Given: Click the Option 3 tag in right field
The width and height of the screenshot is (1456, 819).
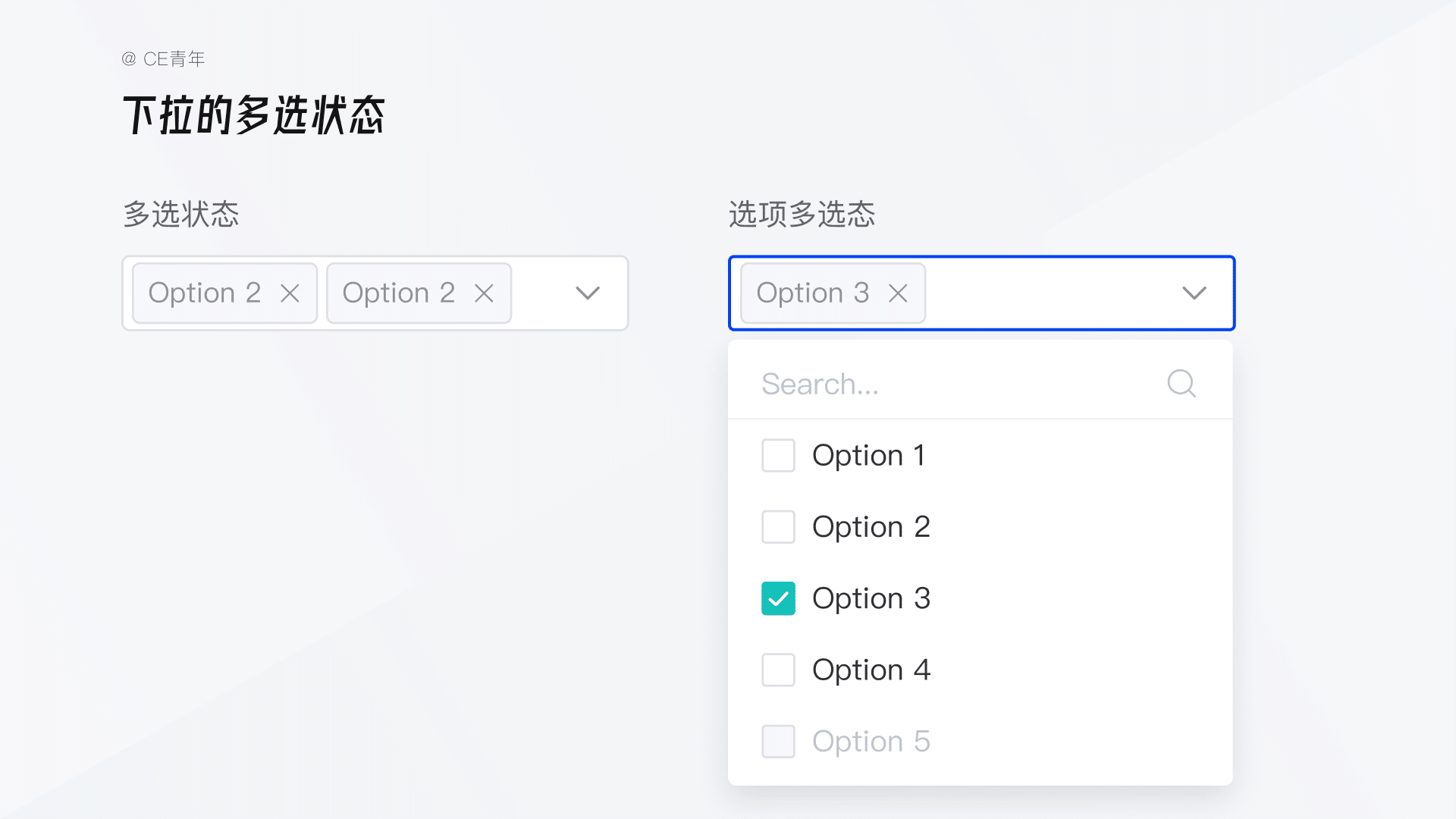Looking at the screenshot, I should (812, 293).
